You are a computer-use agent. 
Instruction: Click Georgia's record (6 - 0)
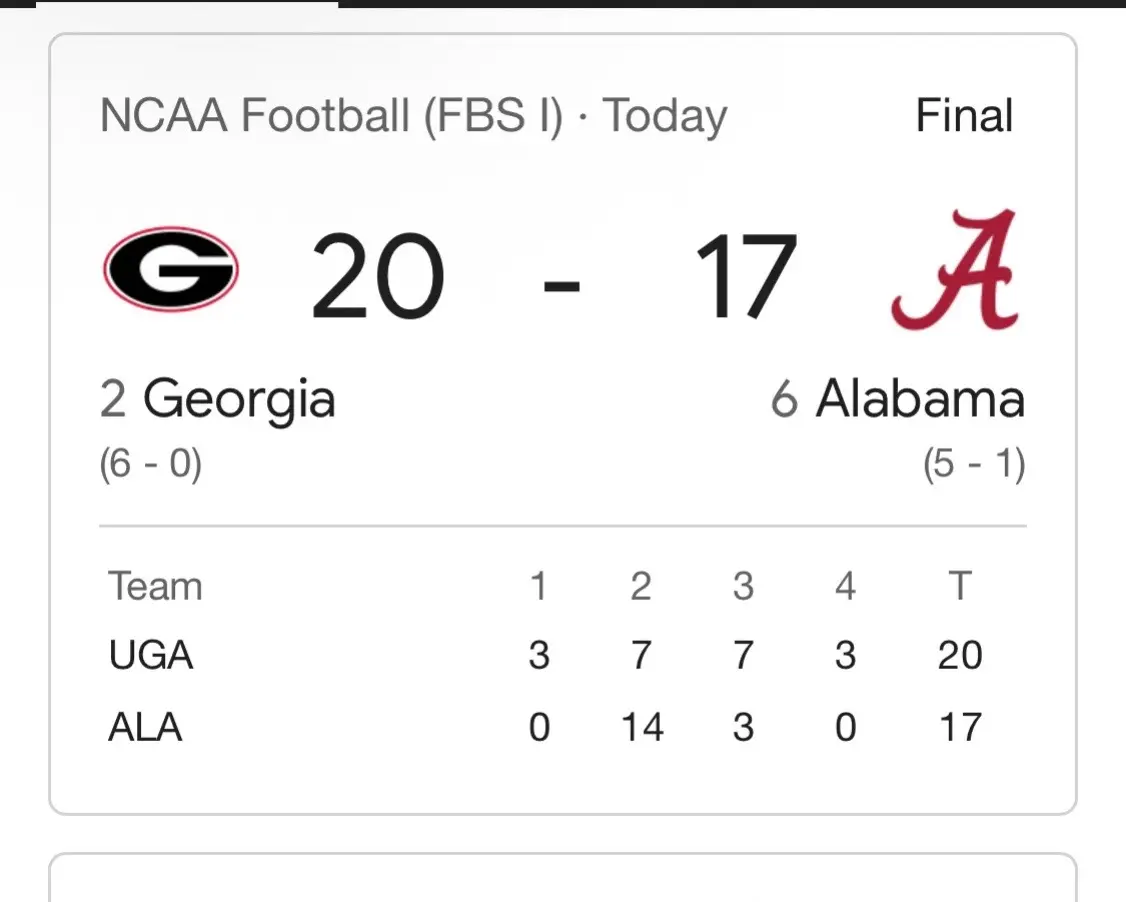pyautogui.click(x=151, y=463)
